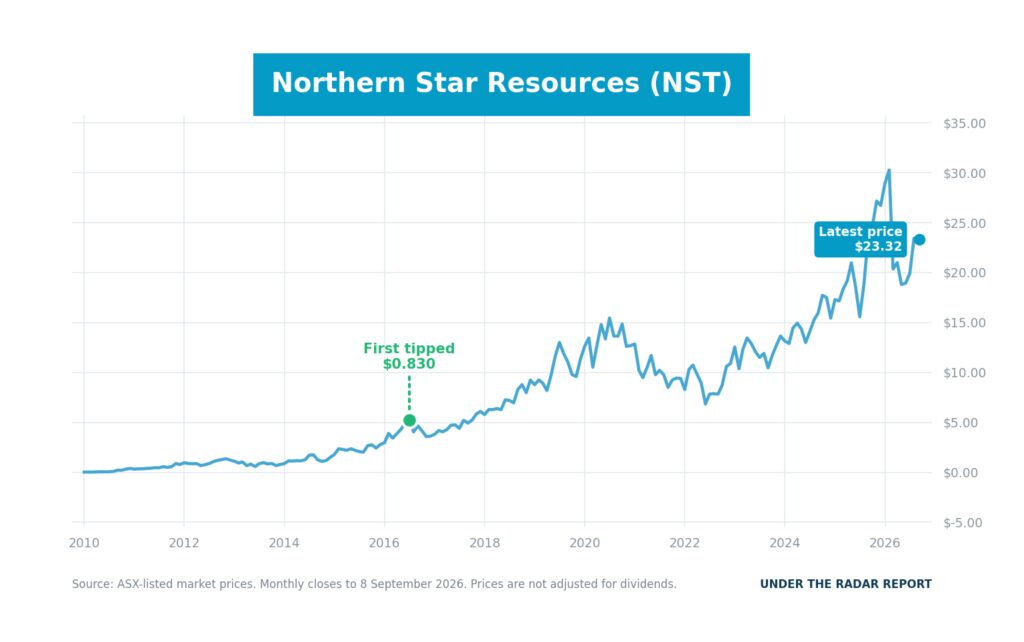This screenshot has height=642, width=1024.
Task: Click the 2020 x-axis label
Action: tap(584, 543)
